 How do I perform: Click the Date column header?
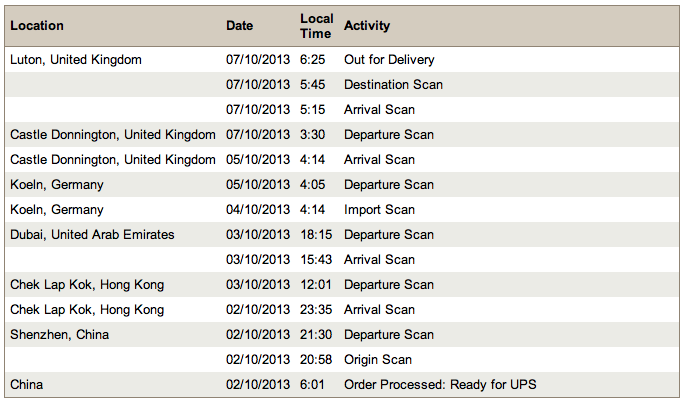[240, 26]
